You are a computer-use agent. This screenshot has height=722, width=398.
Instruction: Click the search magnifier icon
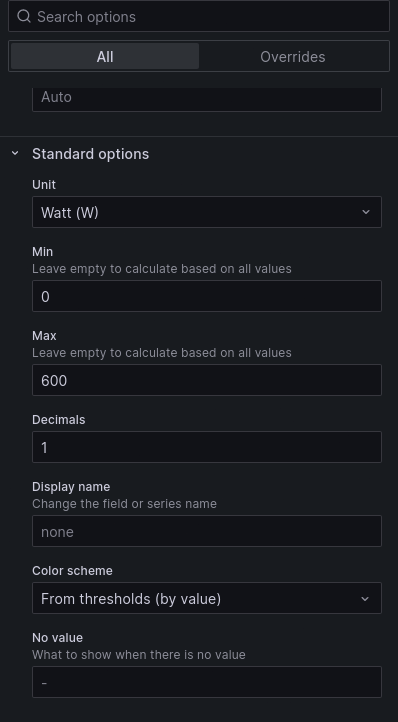click(x=23, y=17)
